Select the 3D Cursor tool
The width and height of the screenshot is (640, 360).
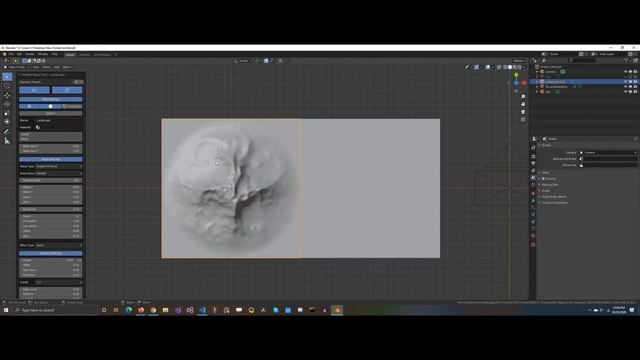pos(7,85)
